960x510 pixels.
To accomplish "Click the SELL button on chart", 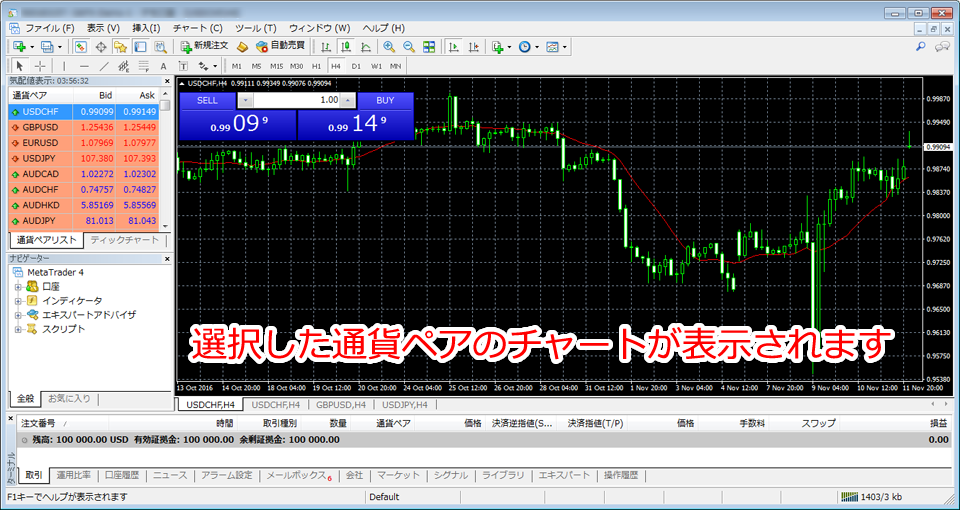I will 207,100.
